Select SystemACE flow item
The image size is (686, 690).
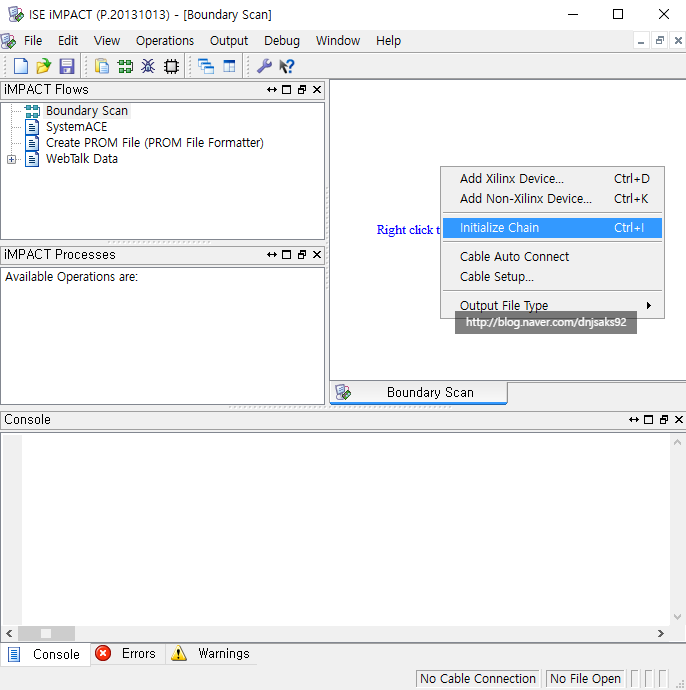tap(77, 127)
